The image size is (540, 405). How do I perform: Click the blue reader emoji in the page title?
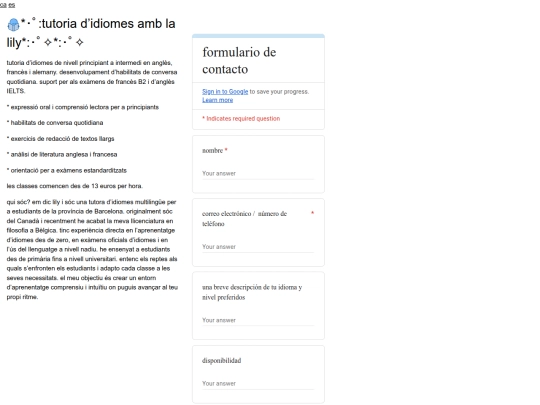[13, 25]
